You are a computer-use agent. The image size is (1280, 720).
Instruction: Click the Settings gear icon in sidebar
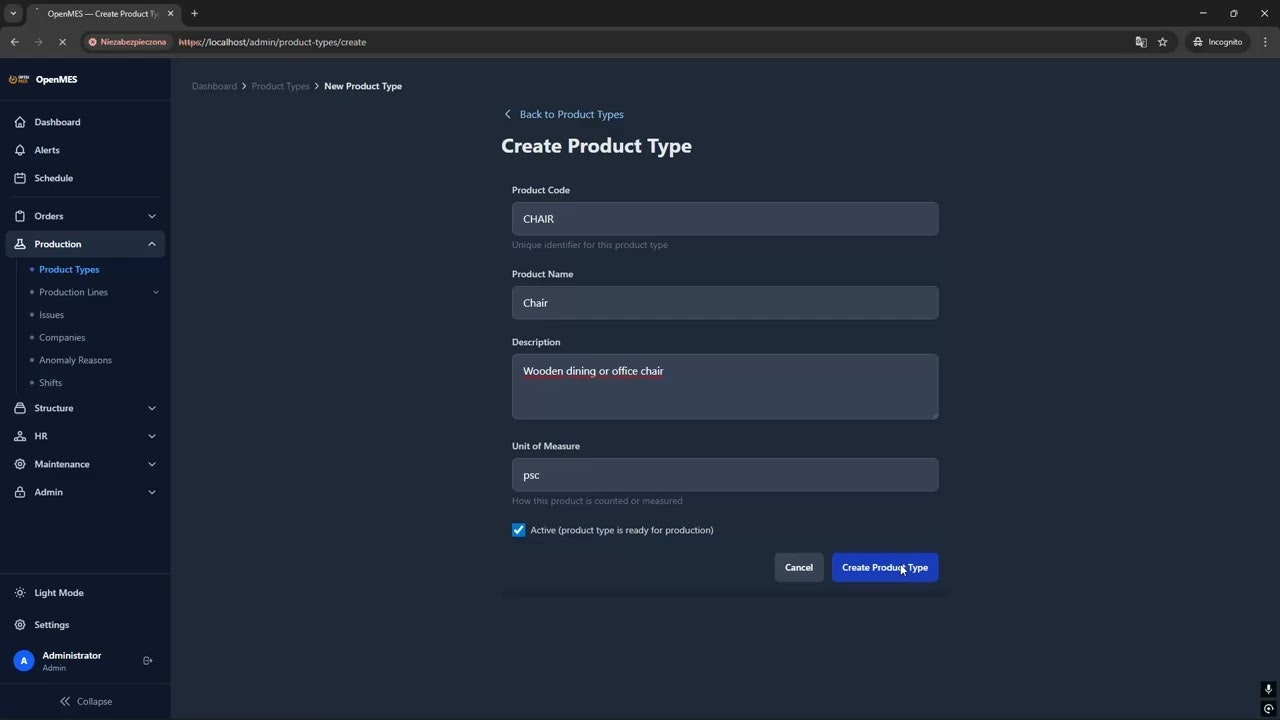click(x=20, y=625)
